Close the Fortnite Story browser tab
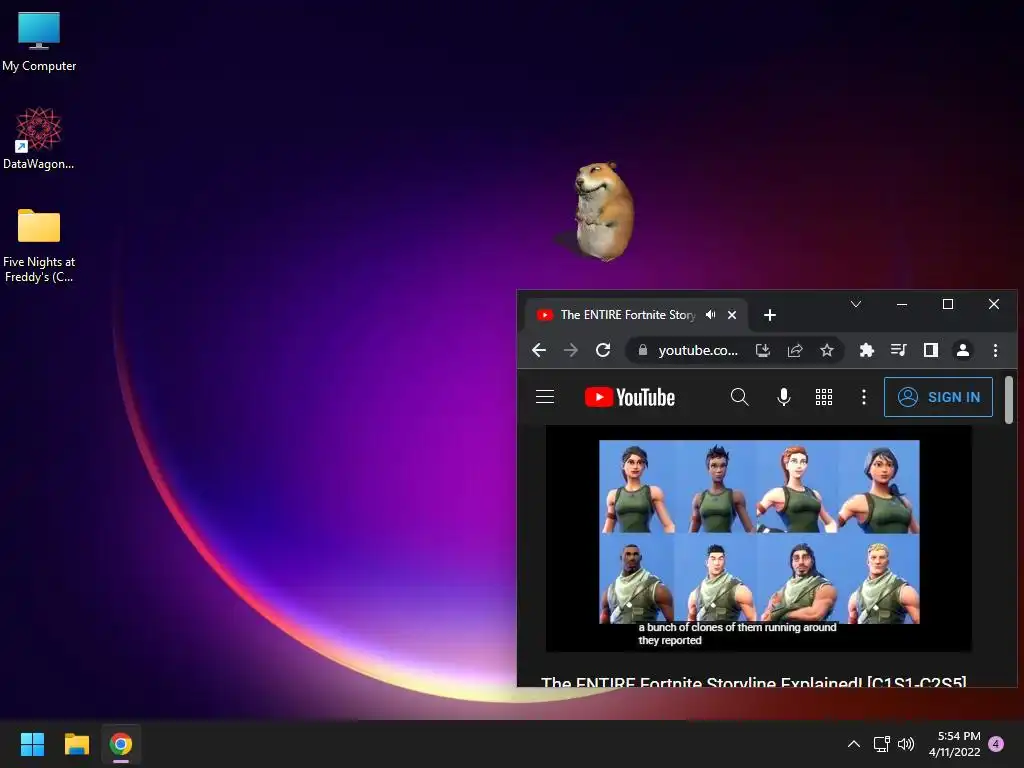This screenshot has height=768, width=1024. tap(732, 315)
